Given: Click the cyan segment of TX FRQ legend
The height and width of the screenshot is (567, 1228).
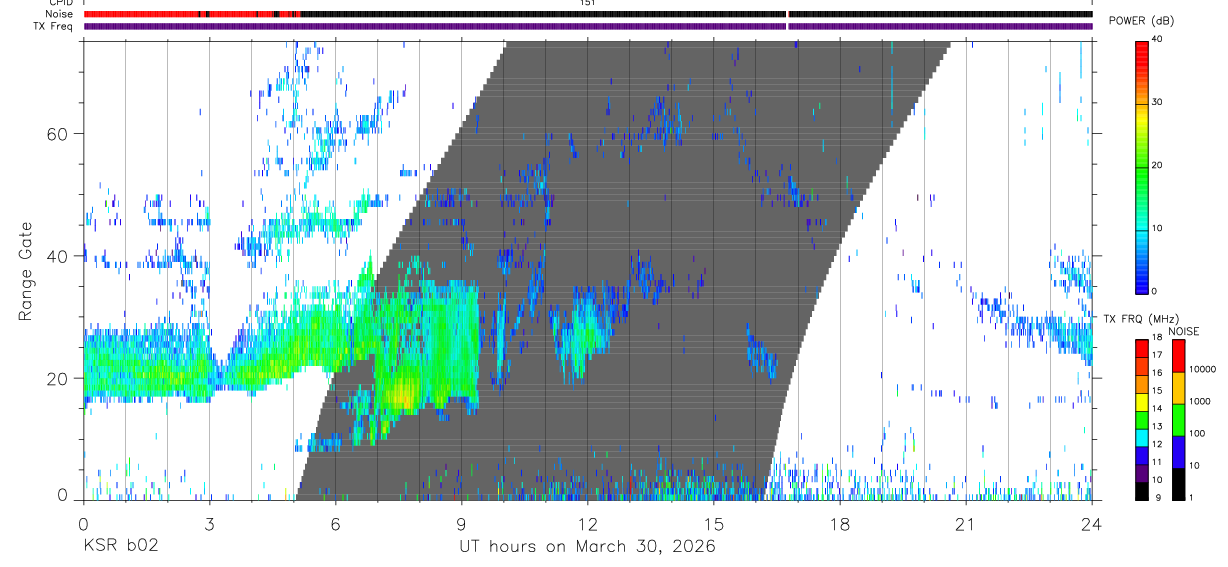Looking at the screenshot, I should (x=1142, y=438).
